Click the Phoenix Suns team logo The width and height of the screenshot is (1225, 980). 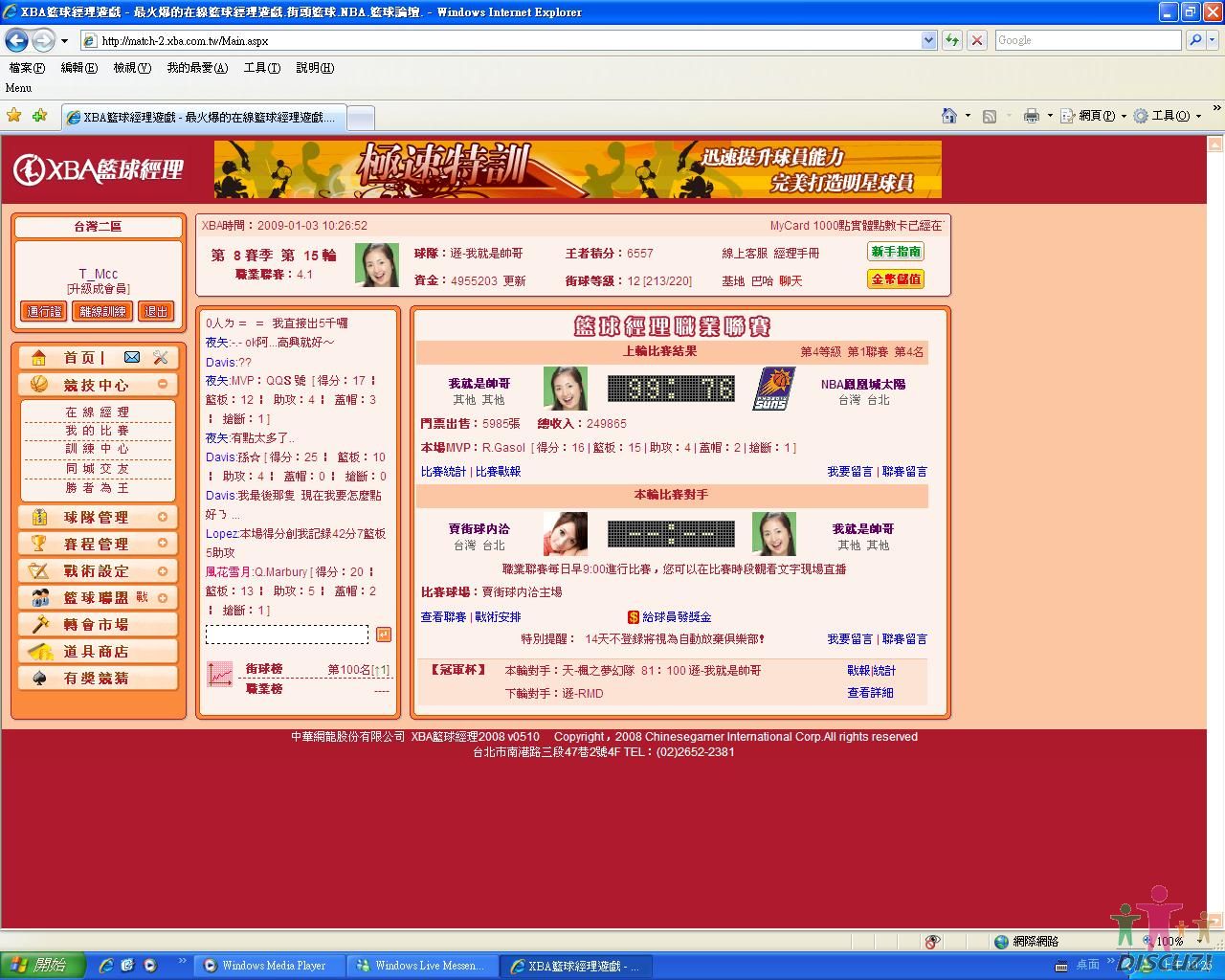tap(773, 389)
